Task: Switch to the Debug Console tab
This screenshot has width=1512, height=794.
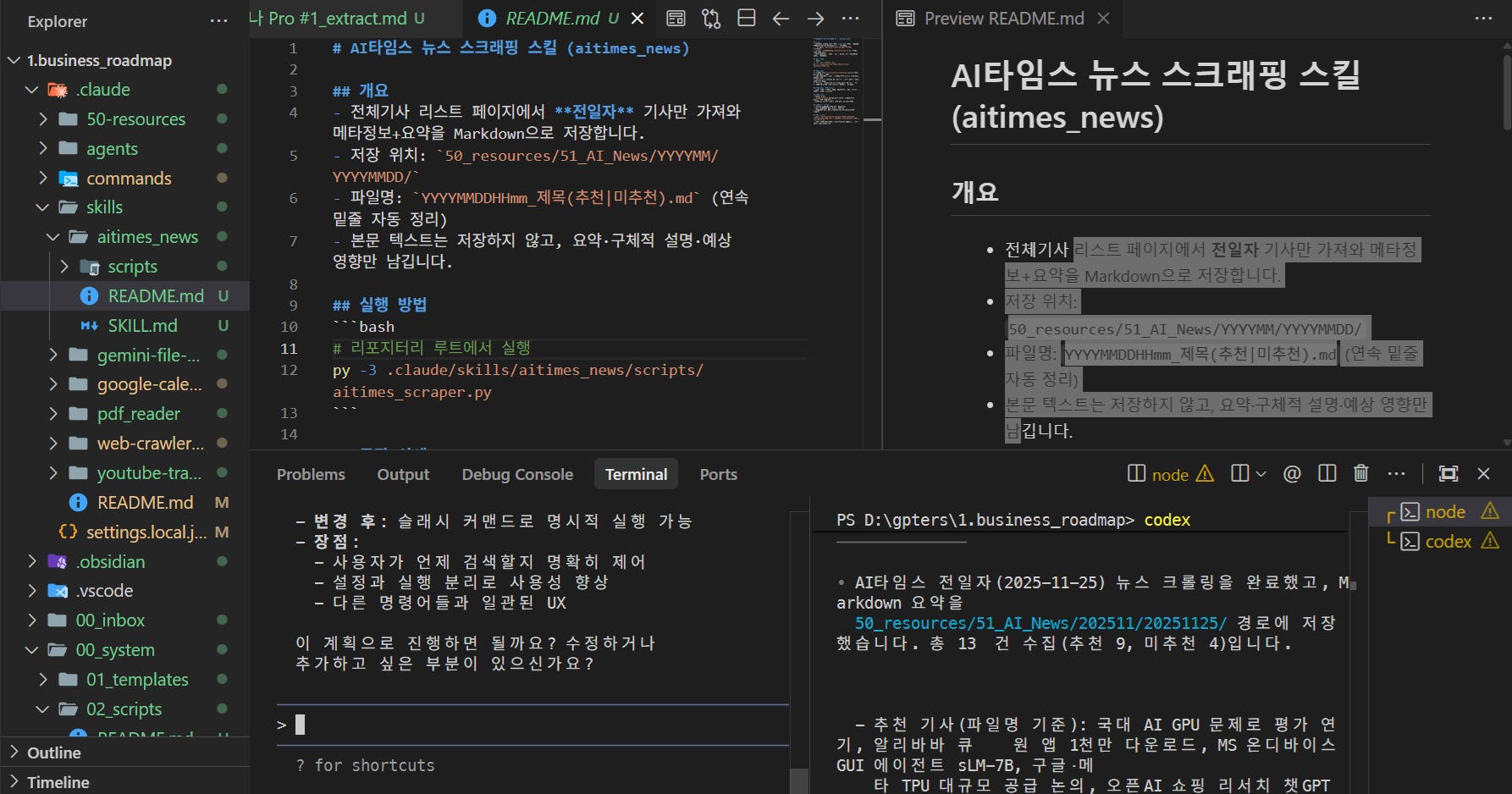Action: pyautogui.click(x=517, y=474)
